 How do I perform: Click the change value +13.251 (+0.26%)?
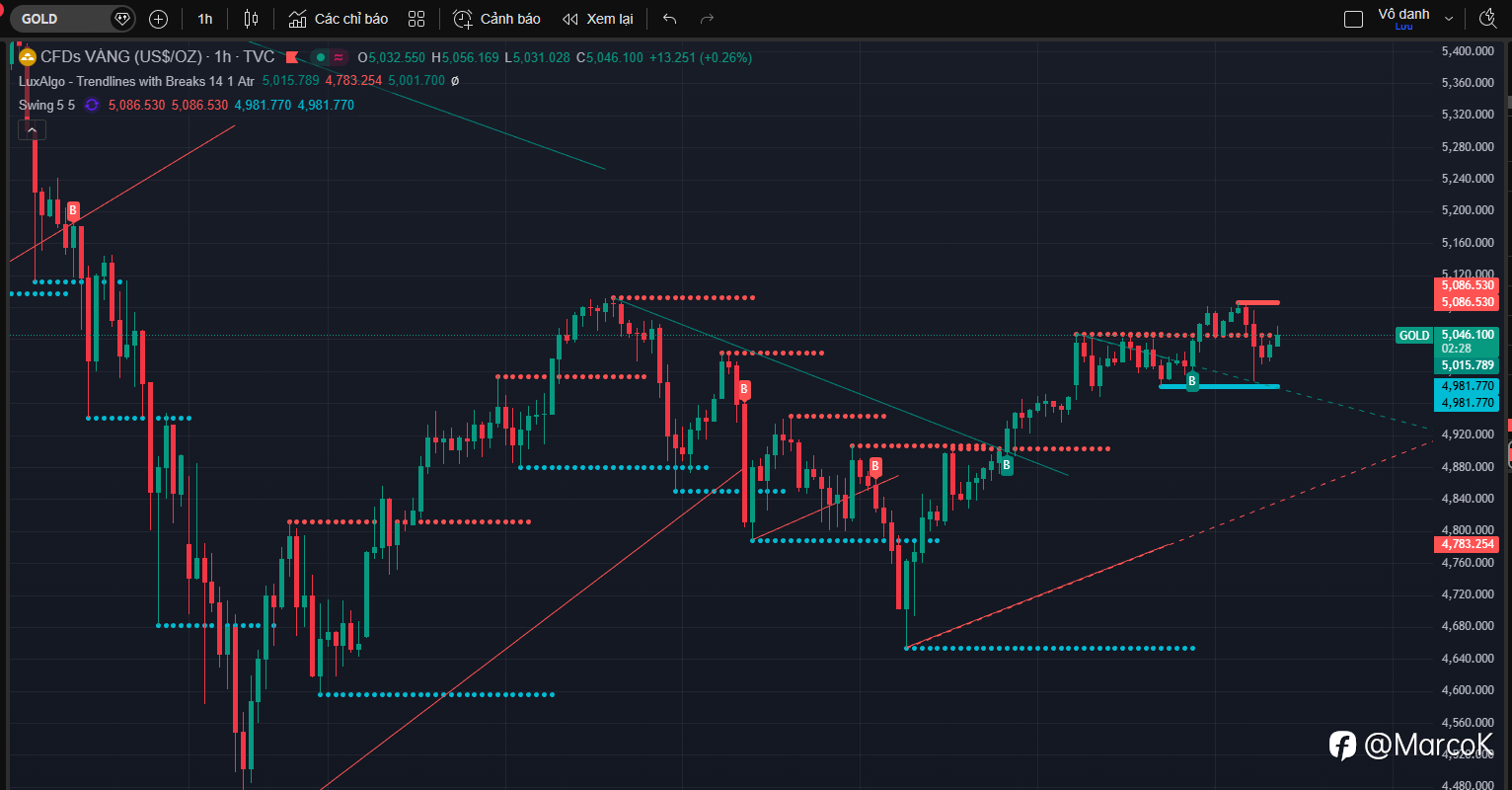click(700, 57)
